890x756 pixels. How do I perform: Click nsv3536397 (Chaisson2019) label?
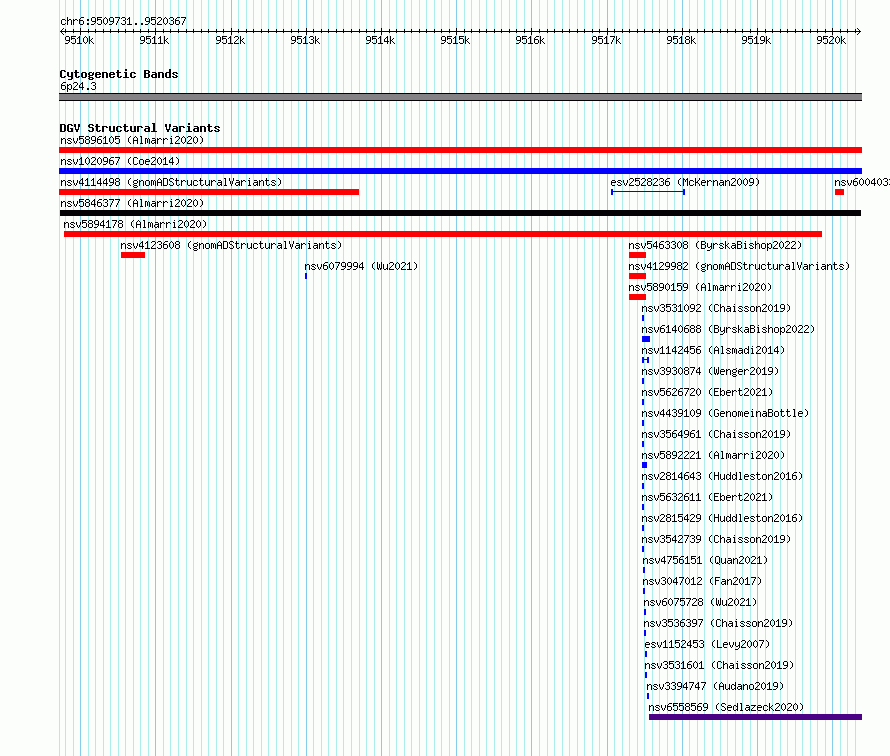click(718, 623)
